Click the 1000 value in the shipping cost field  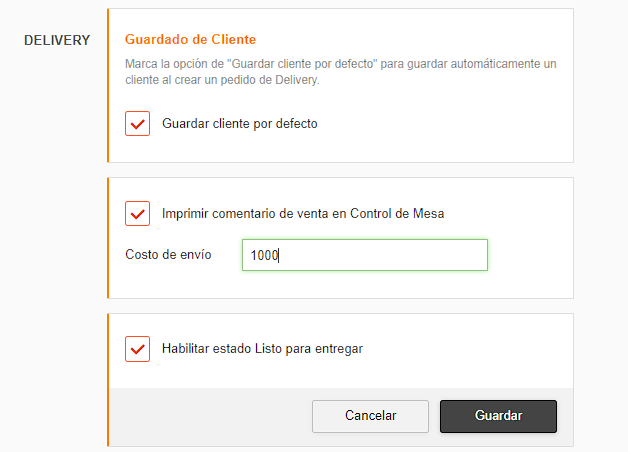pos(264,255)
